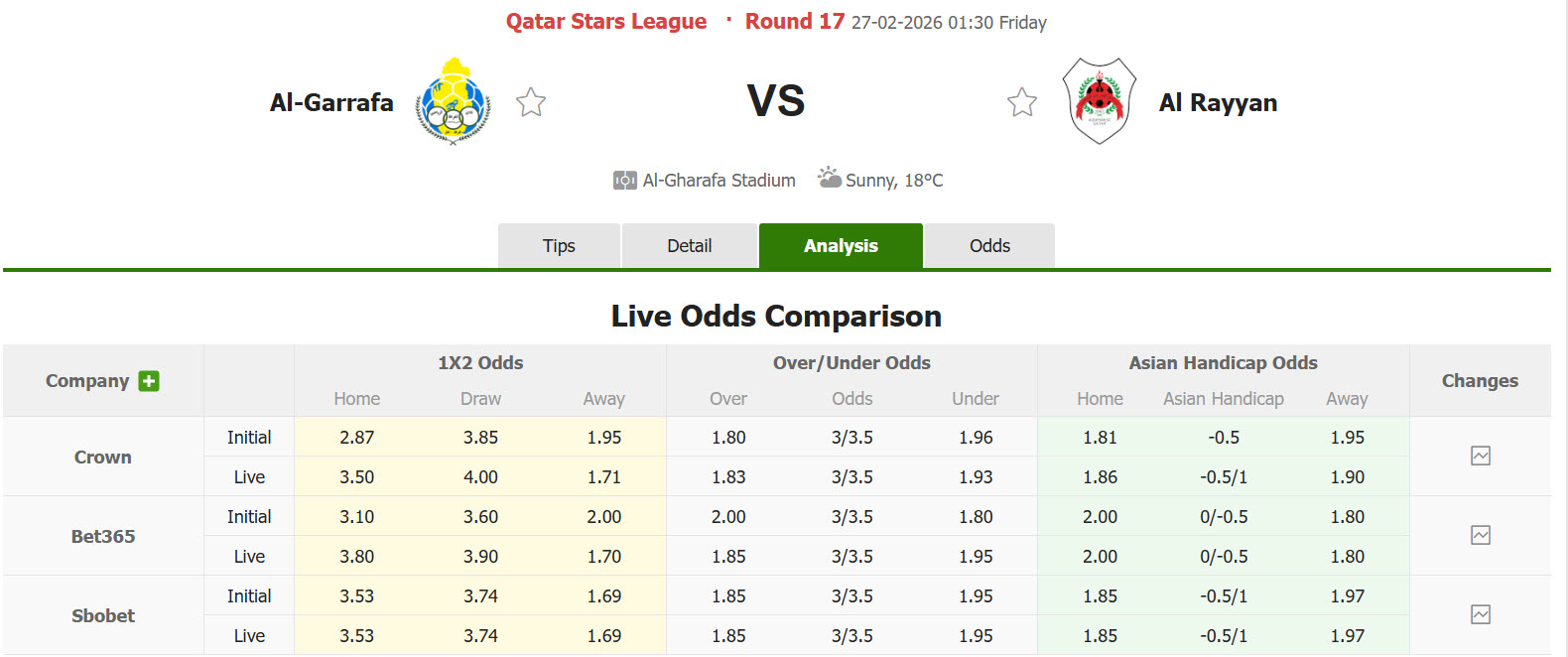This screenshot has height=657, width=1568.
Task: Open the odds changes chart for Crown
Action: pos(1480,456)
